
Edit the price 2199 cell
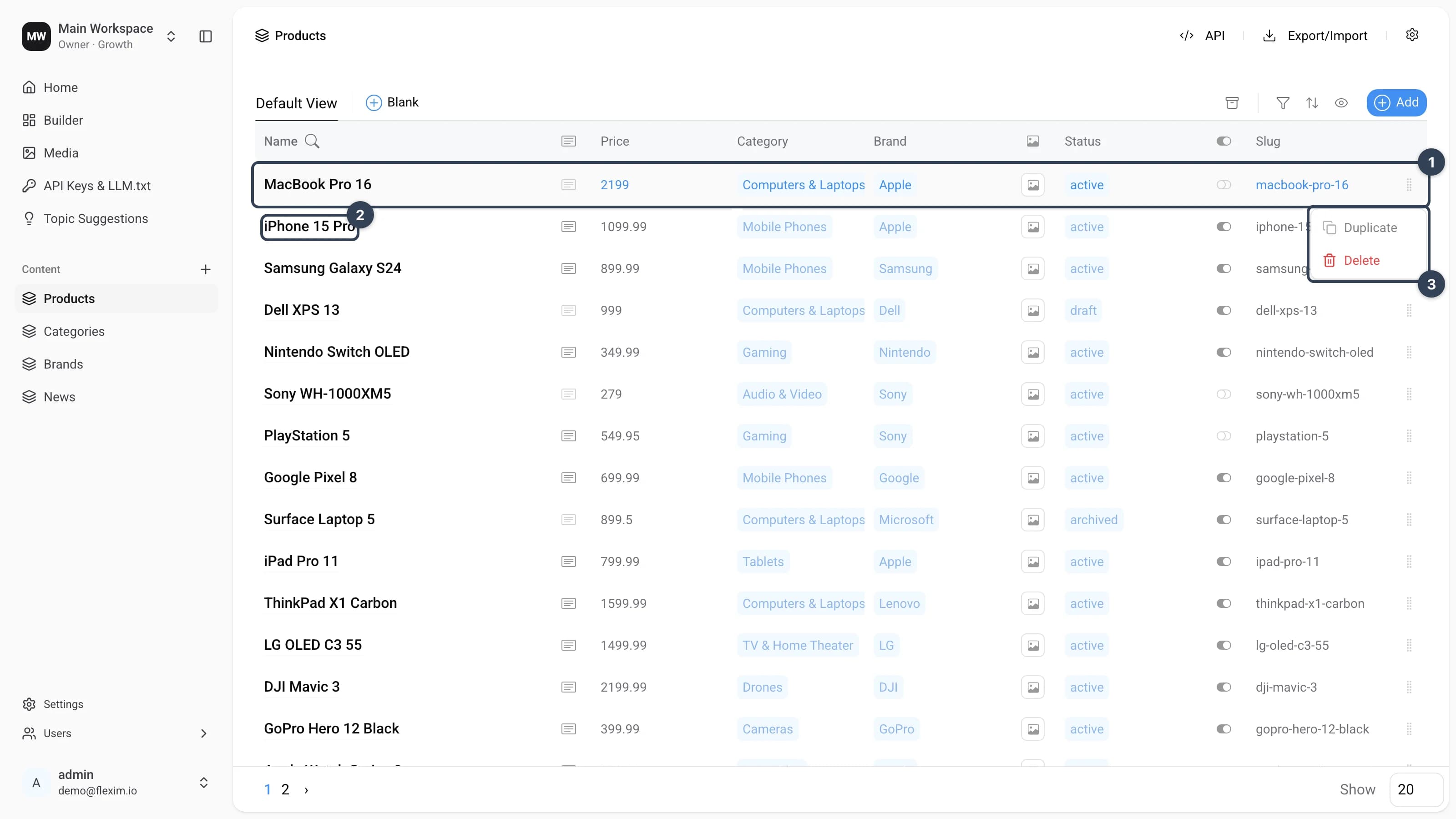click(614, 185)
